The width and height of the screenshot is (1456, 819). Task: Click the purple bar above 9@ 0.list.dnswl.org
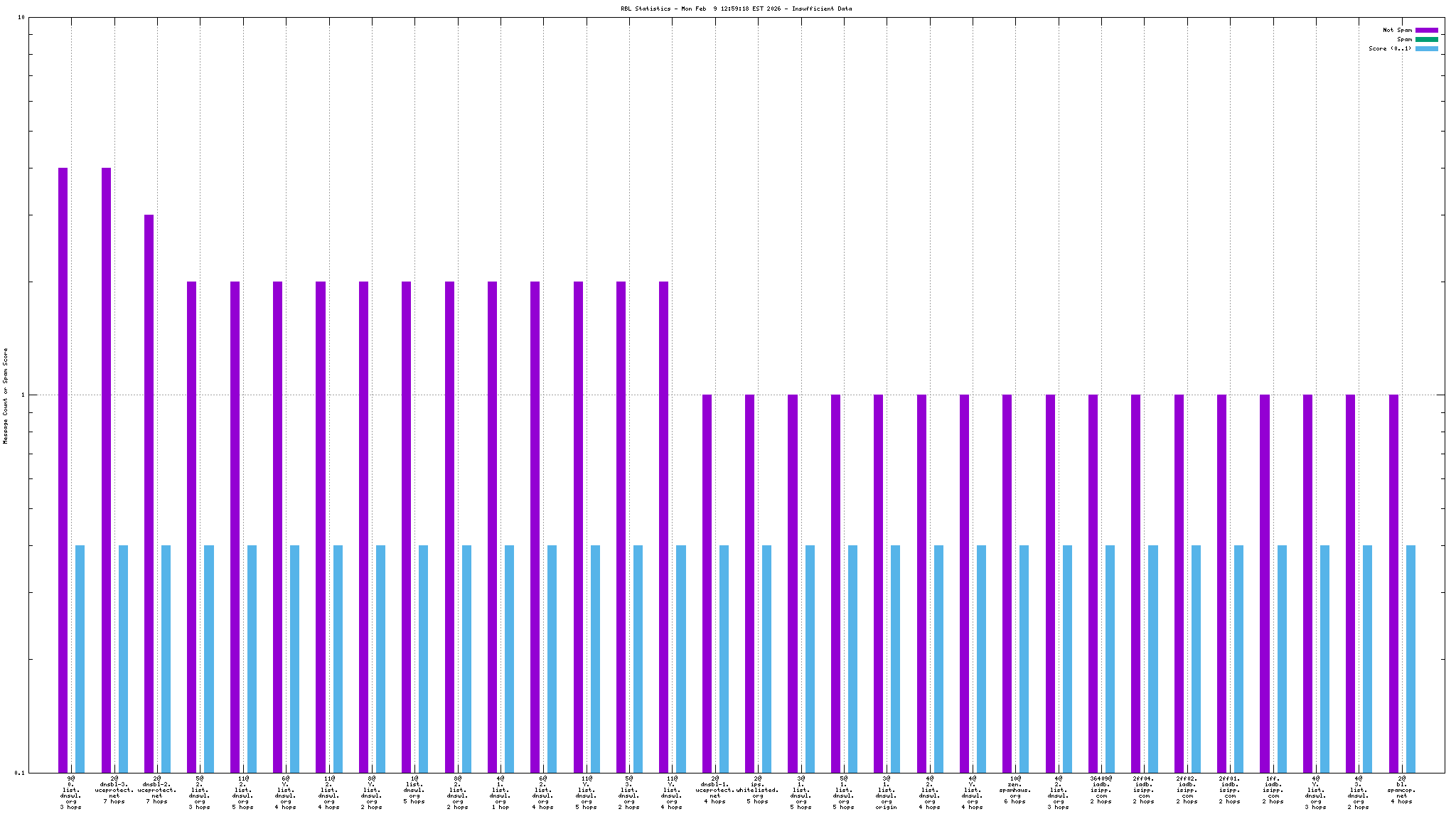tap(63, 469)
